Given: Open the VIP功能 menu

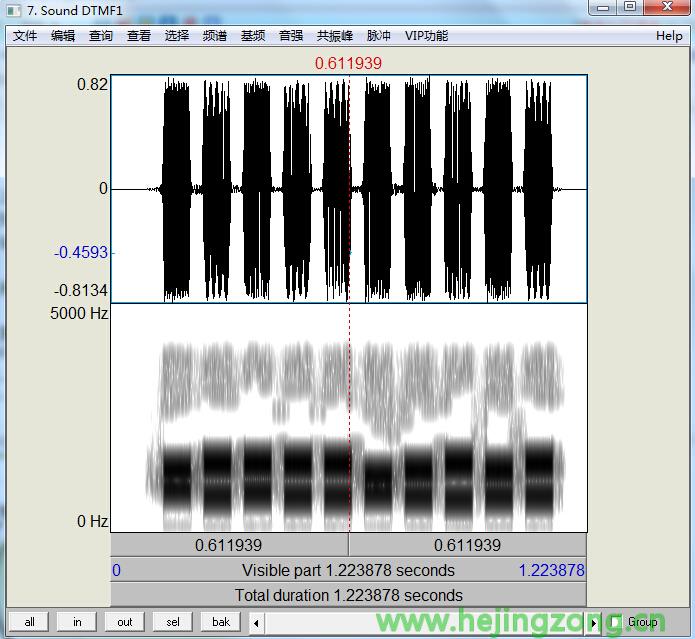Looking at the screenshot, I should 426,36.
